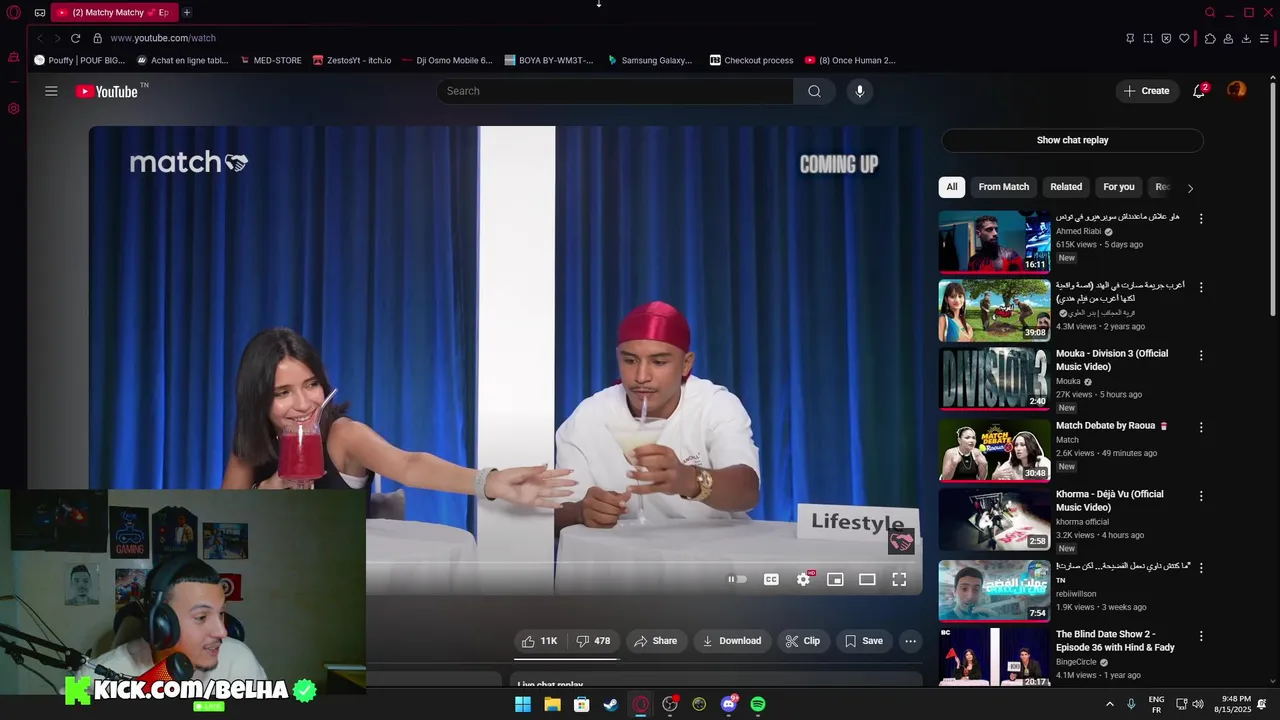Open Opera GX main menu logo
The image size is (1280, 720).
(13, 13)
